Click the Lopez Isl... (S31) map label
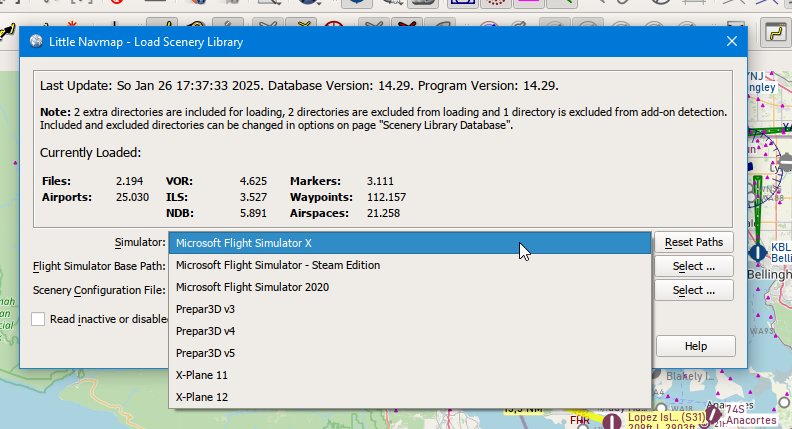The image size is (792, 429). (667, 418)
